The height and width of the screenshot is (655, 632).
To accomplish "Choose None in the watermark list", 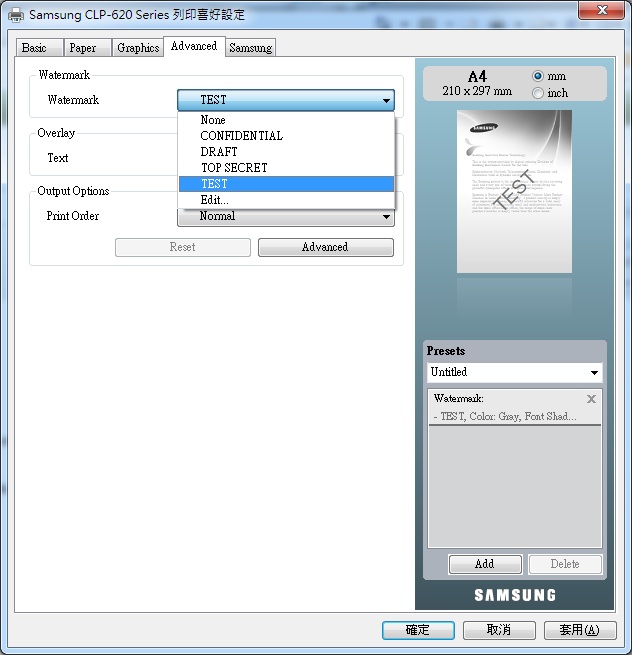I will click(286, 120).
